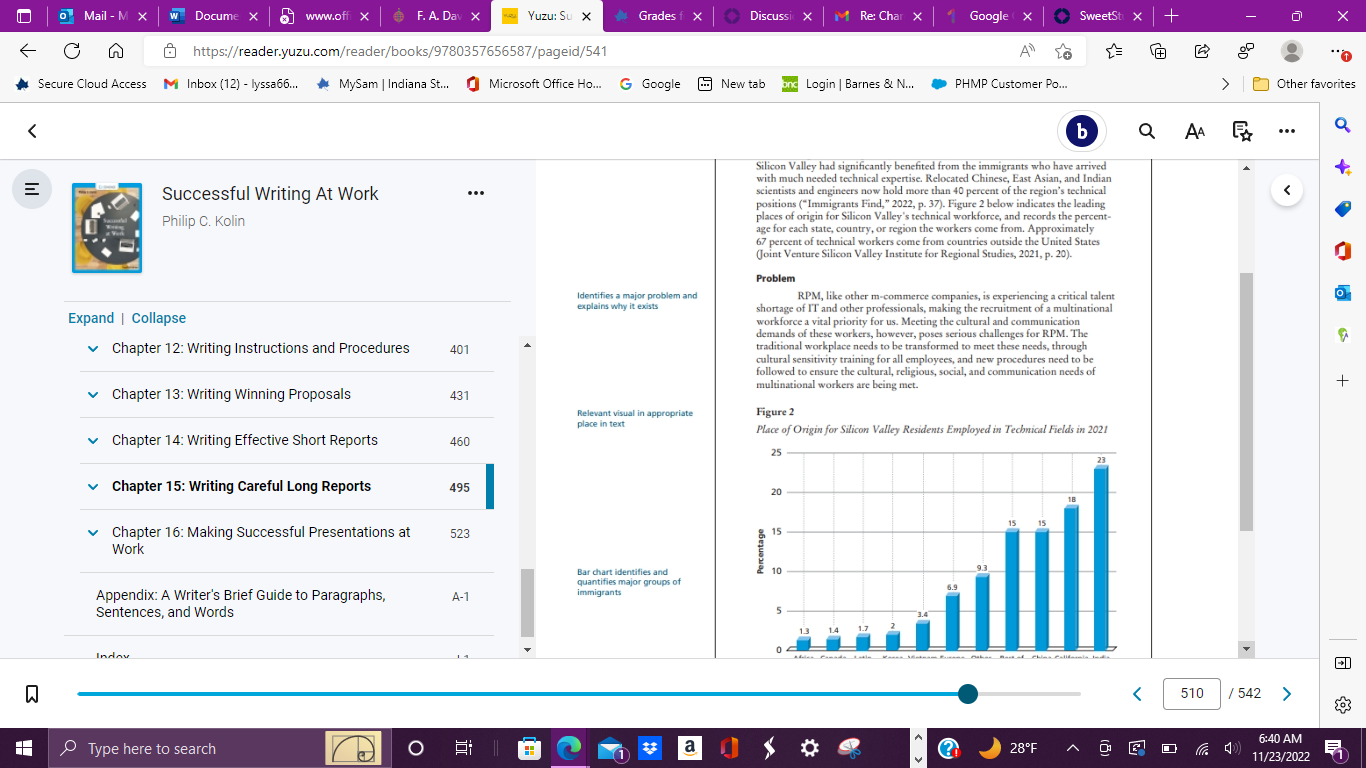Click the page progress slider handle

967,694
